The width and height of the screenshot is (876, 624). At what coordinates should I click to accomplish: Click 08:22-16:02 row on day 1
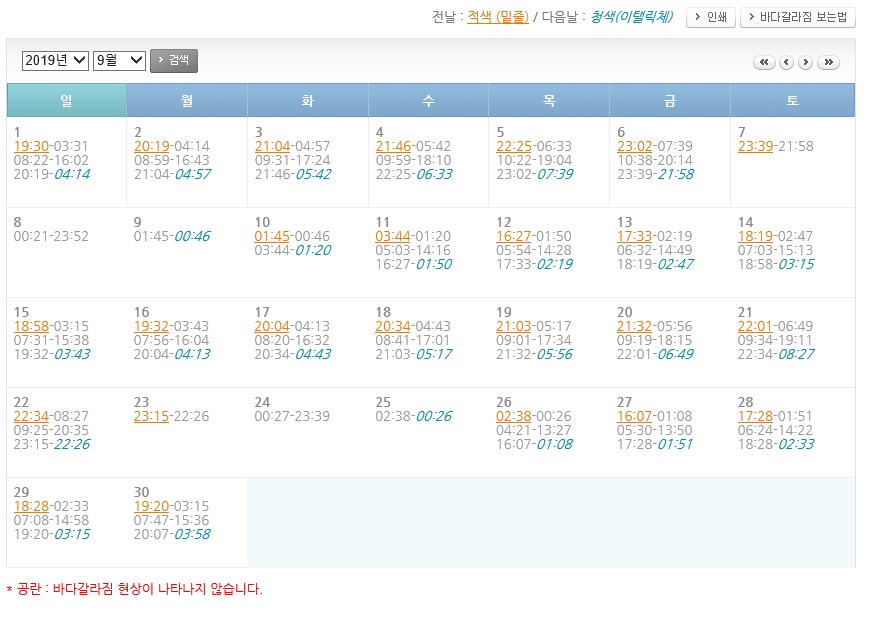pos(51,160)
